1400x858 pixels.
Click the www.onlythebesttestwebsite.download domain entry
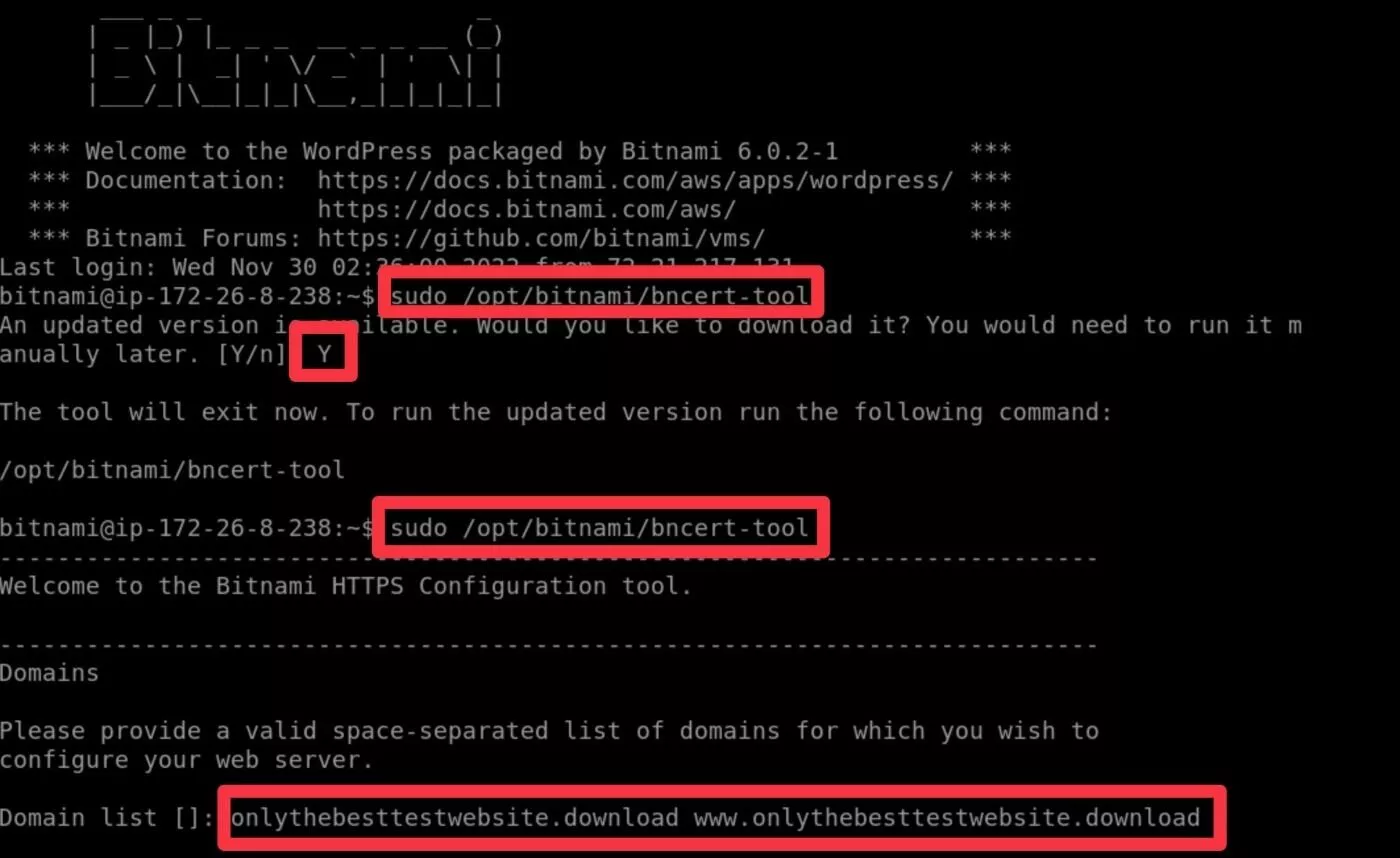tap(946, 818)
